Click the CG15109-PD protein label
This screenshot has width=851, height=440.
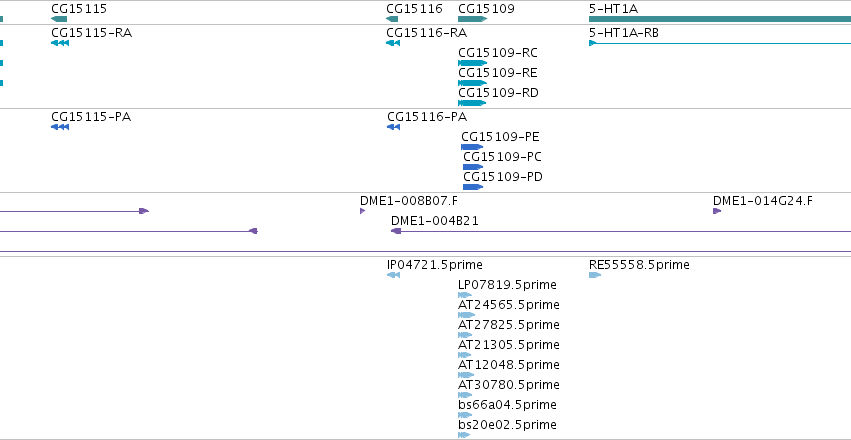[x=503, y=177]
